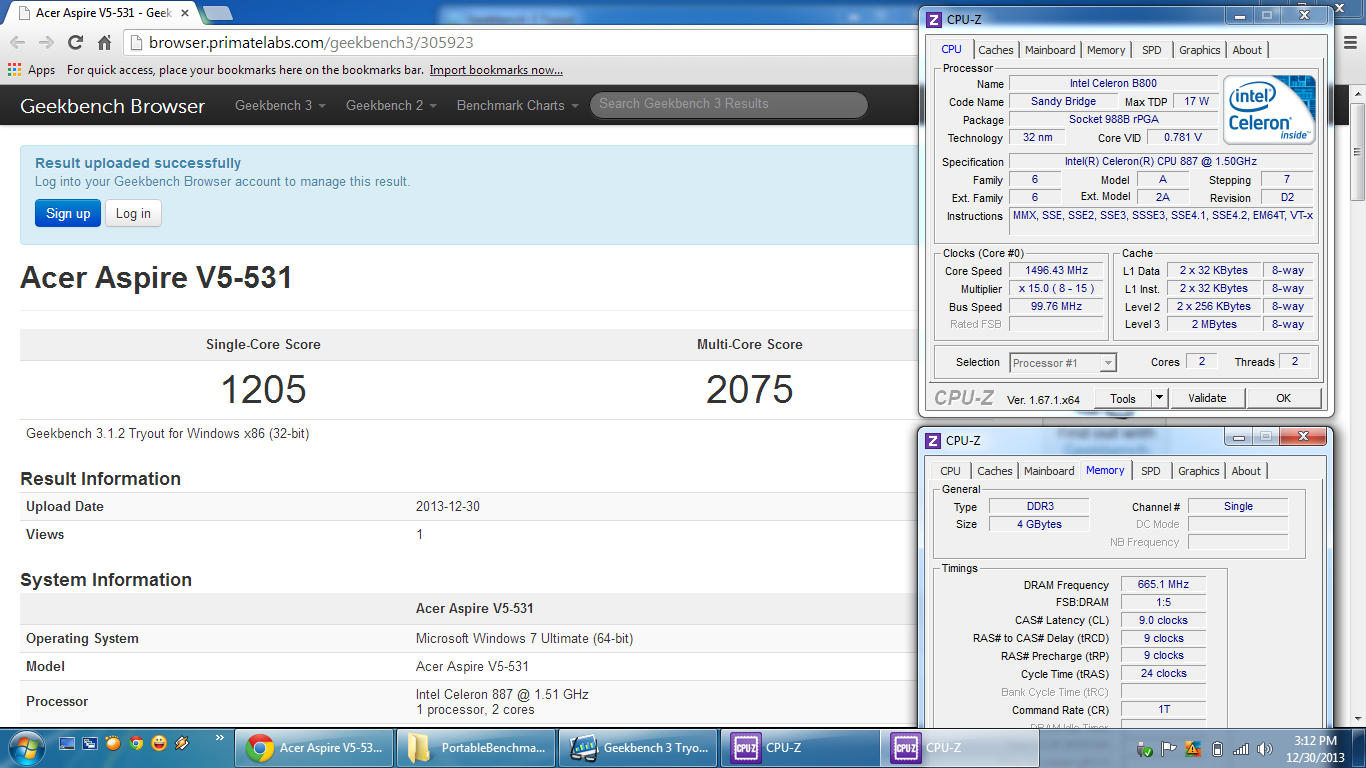Click the Code Name field Sandy Bridge
Image resolution: width=1366 pixels, height=768 pixels.
coord(1064,101)
